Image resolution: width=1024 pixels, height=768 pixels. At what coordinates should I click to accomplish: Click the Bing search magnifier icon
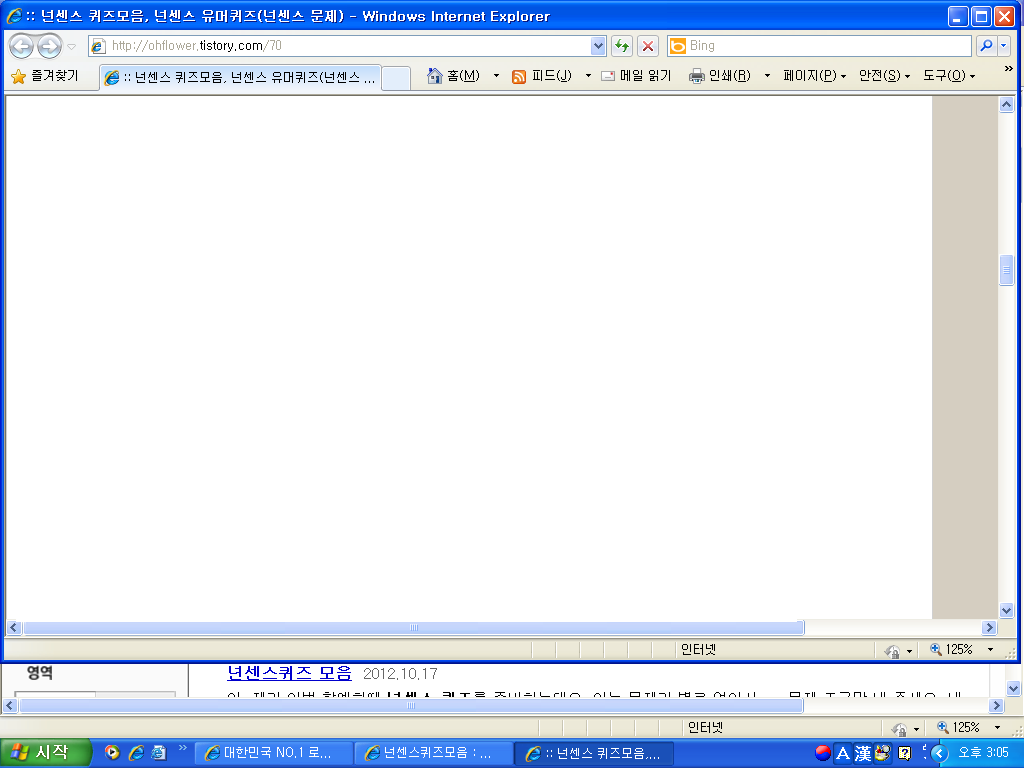(x=986, y=46)
